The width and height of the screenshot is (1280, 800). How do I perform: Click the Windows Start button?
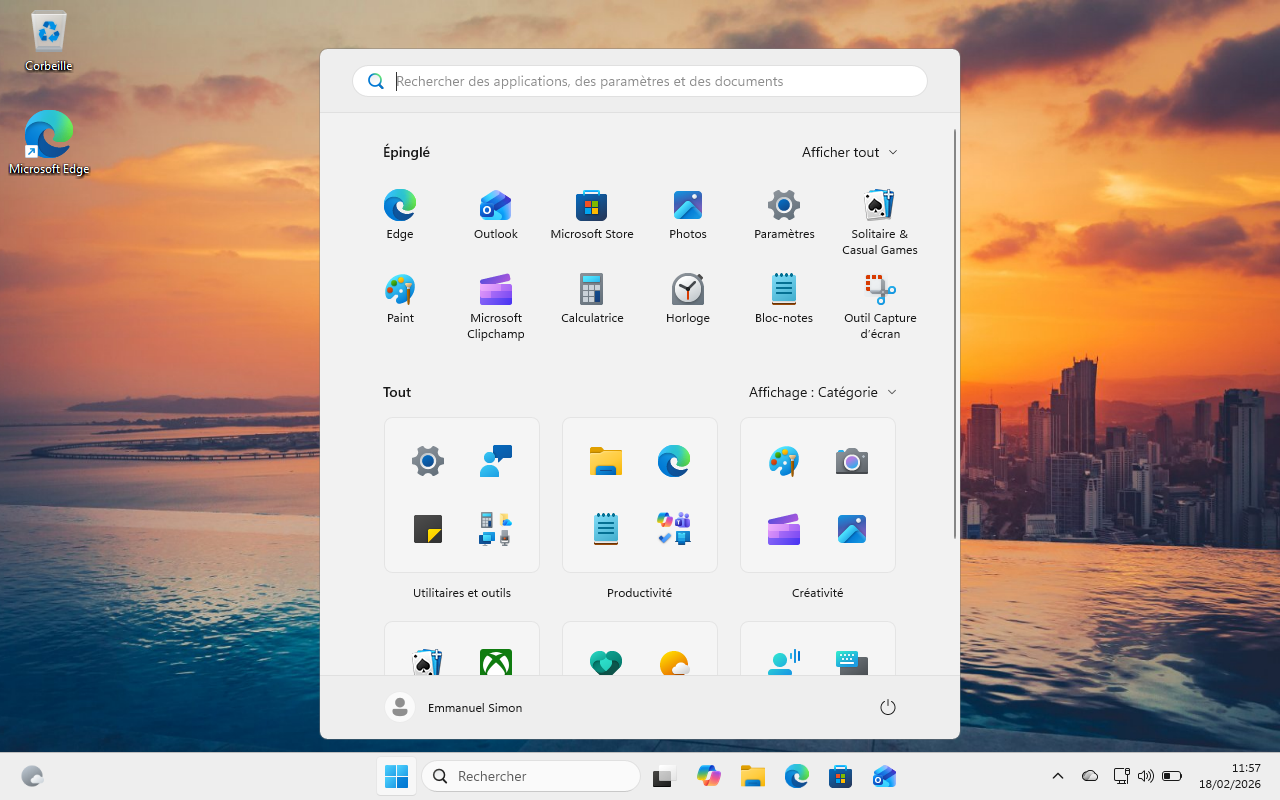(397, 776)
